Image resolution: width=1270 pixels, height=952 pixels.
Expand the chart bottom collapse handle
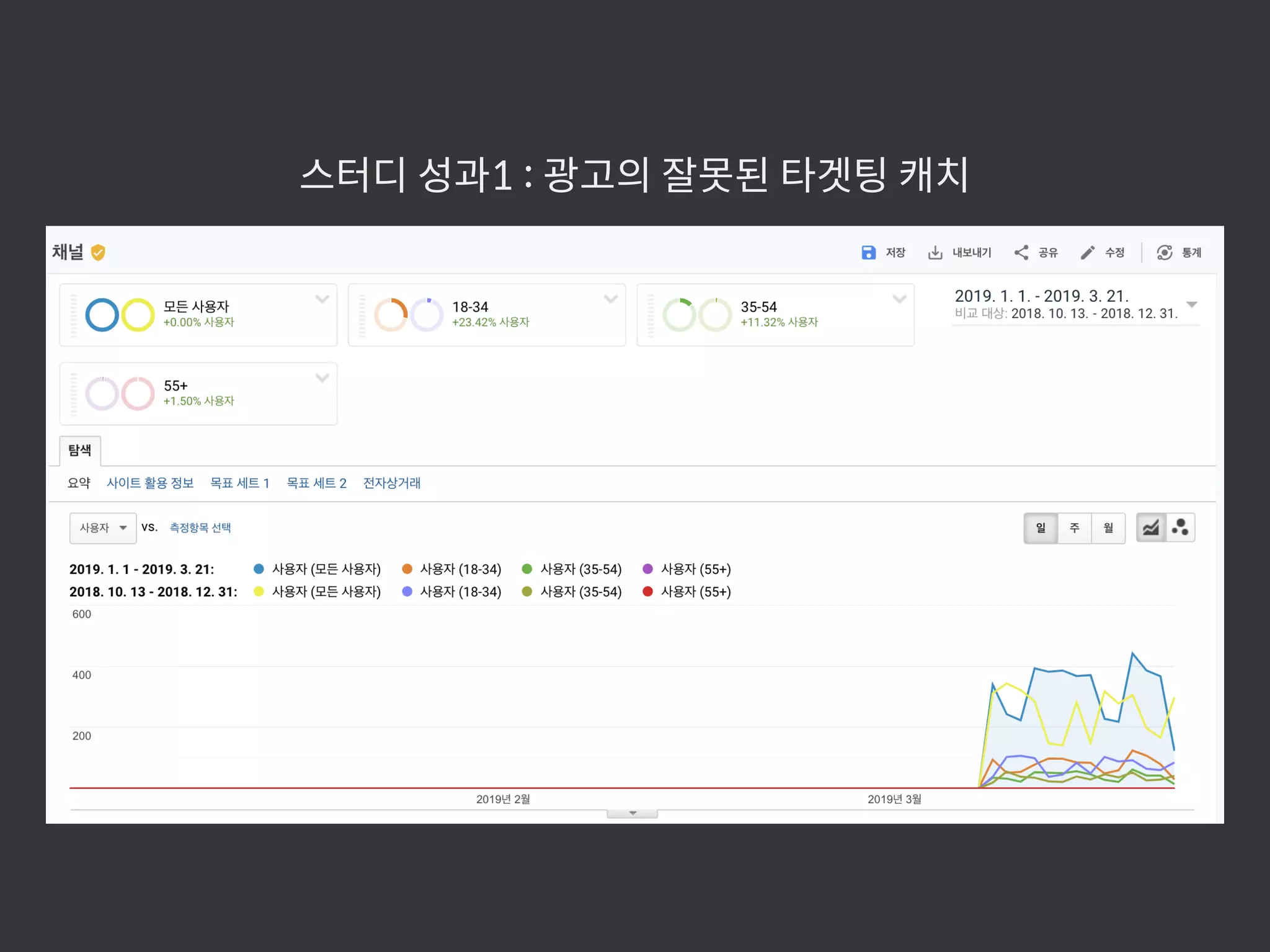point(633,813)
